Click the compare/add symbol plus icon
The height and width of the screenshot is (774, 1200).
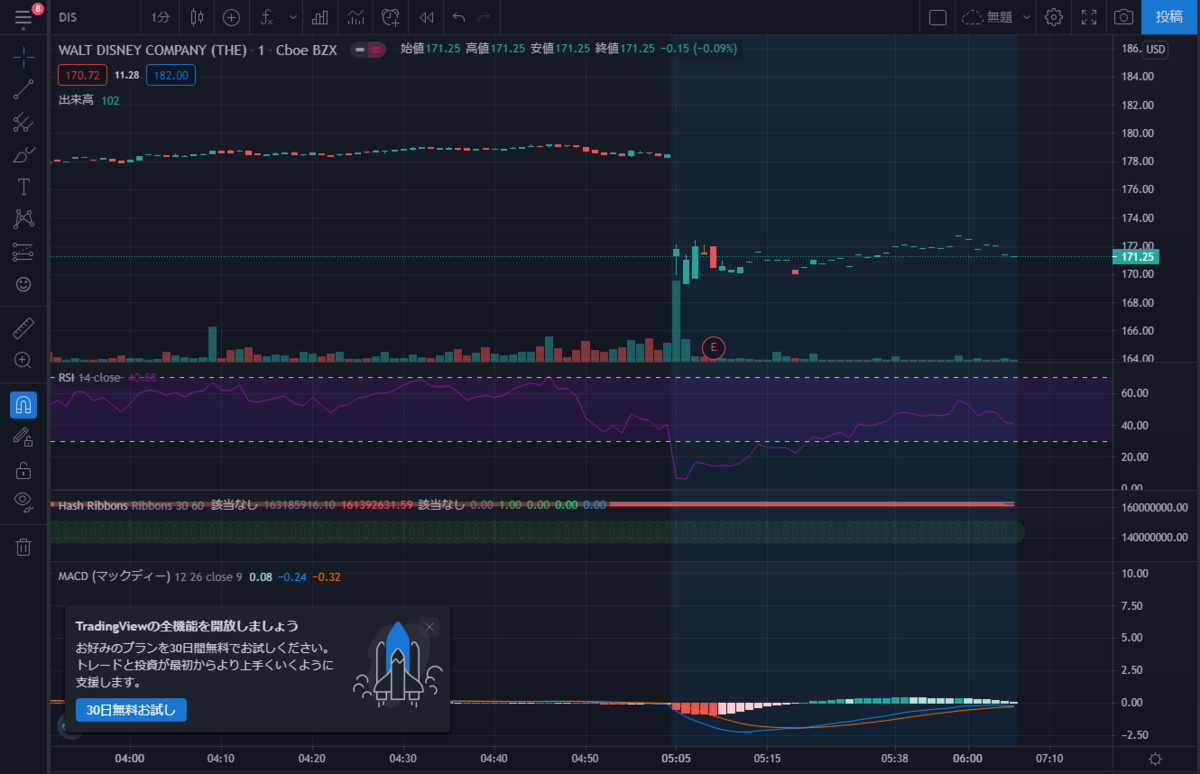[231, 17]
